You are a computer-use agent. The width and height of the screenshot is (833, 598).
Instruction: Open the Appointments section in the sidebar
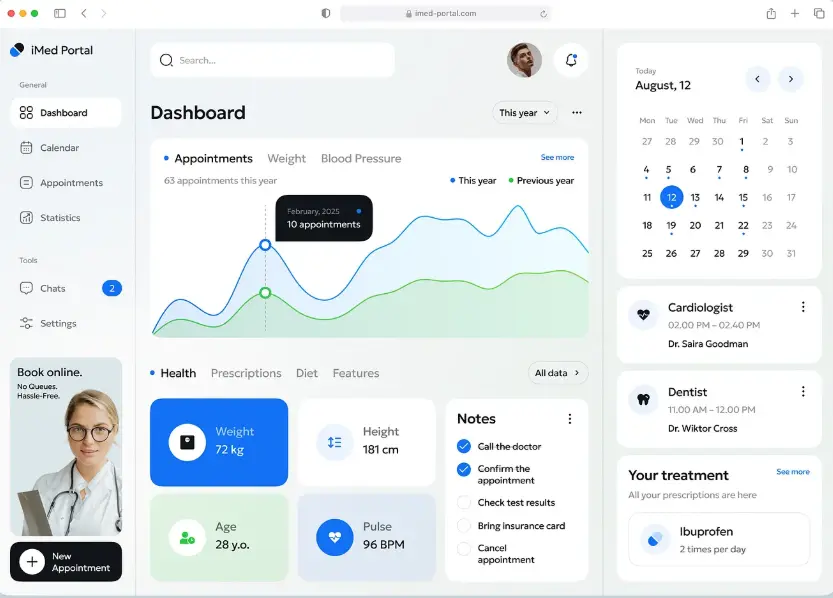70,182
